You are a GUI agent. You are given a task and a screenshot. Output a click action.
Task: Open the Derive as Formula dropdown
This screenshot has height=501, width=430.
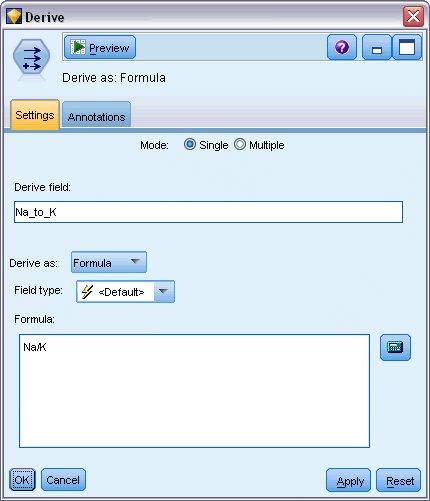(x=109, y=262)
